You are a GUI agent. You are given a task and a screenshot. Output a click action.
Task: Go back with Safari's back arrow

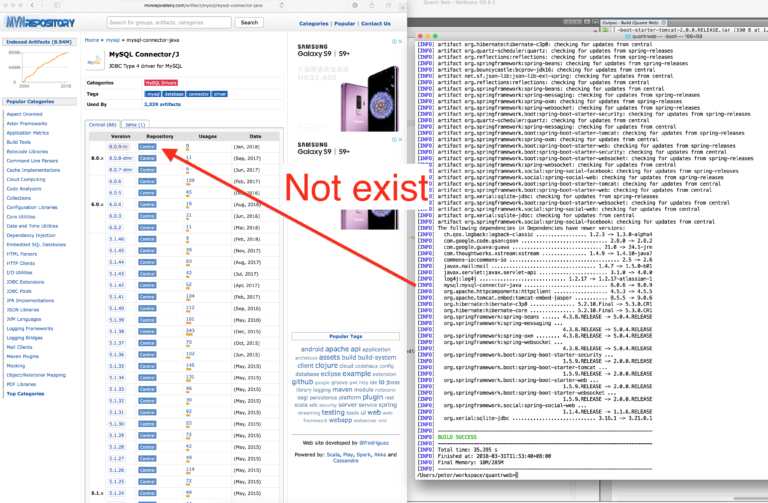point(32,5)
